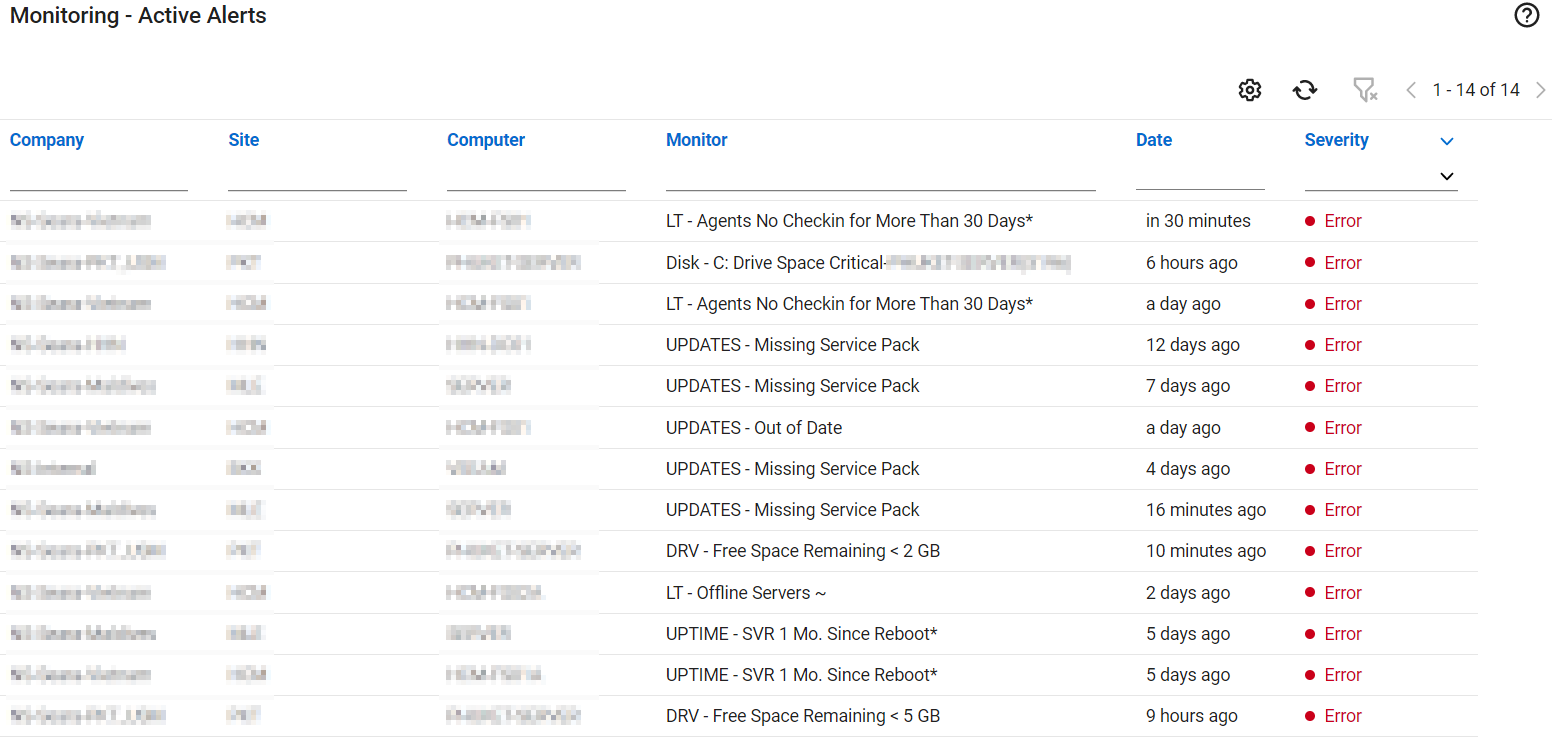1552x740 pixels.
Task: Click the Company filter input field
Action: tap(98, 177)
